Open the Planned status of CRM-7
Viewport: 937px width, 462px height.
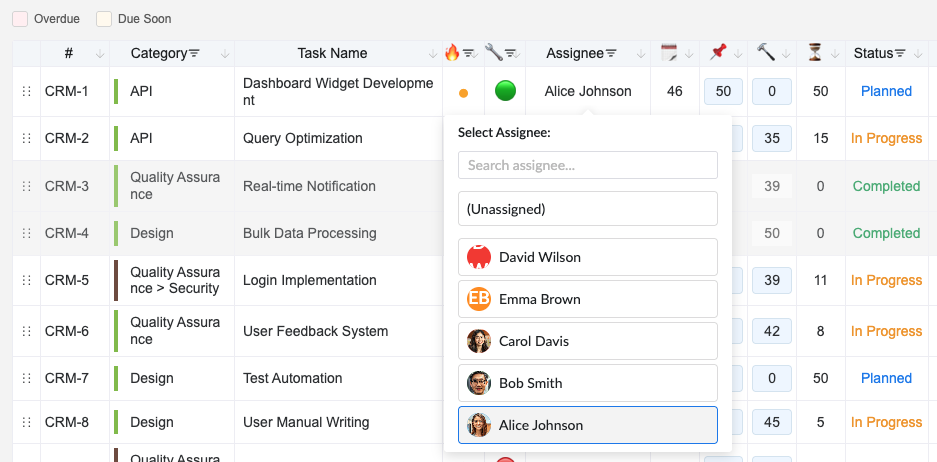[886, 378]
